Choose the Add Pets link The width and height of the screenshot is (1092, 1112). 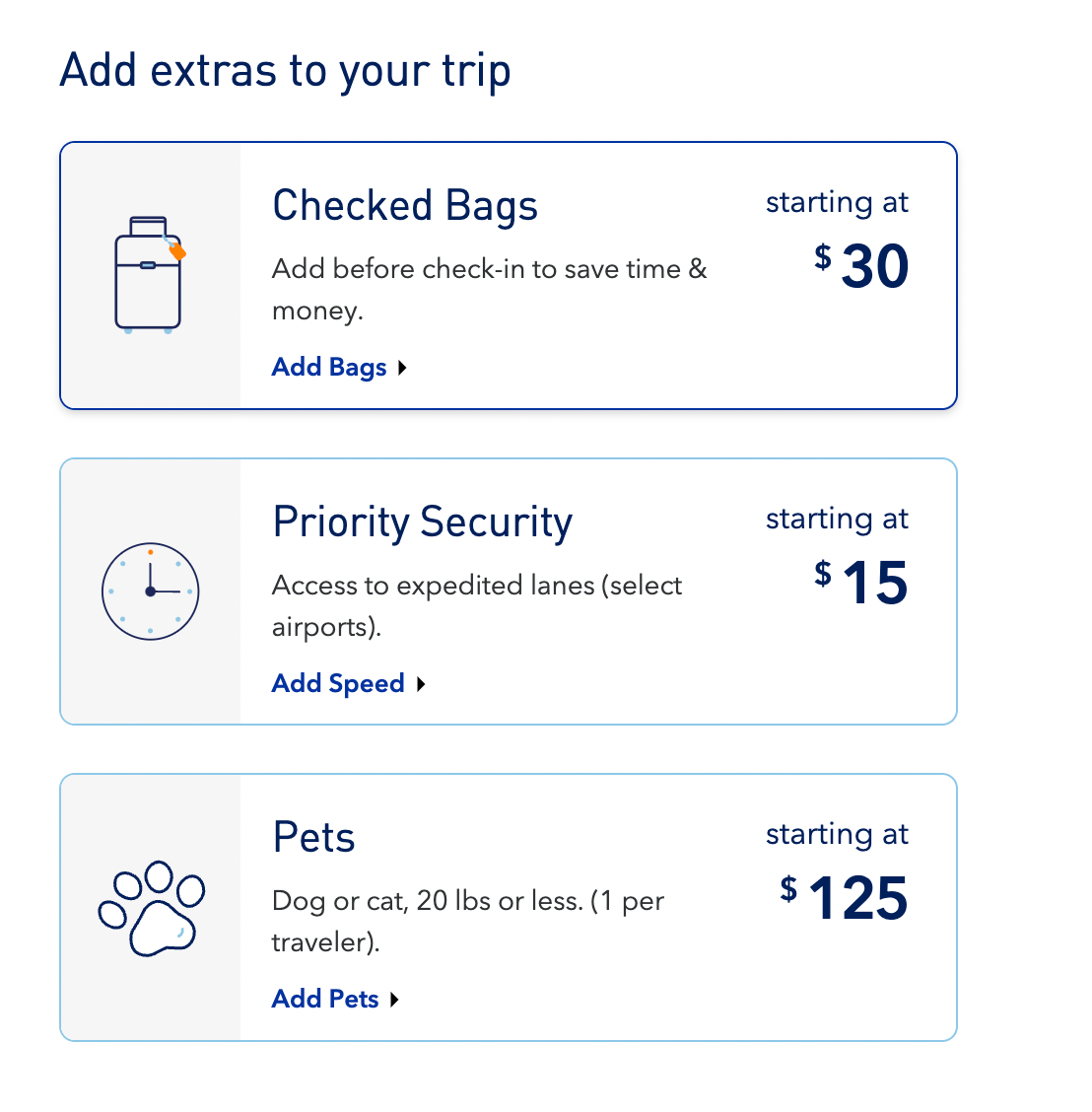325,1000
